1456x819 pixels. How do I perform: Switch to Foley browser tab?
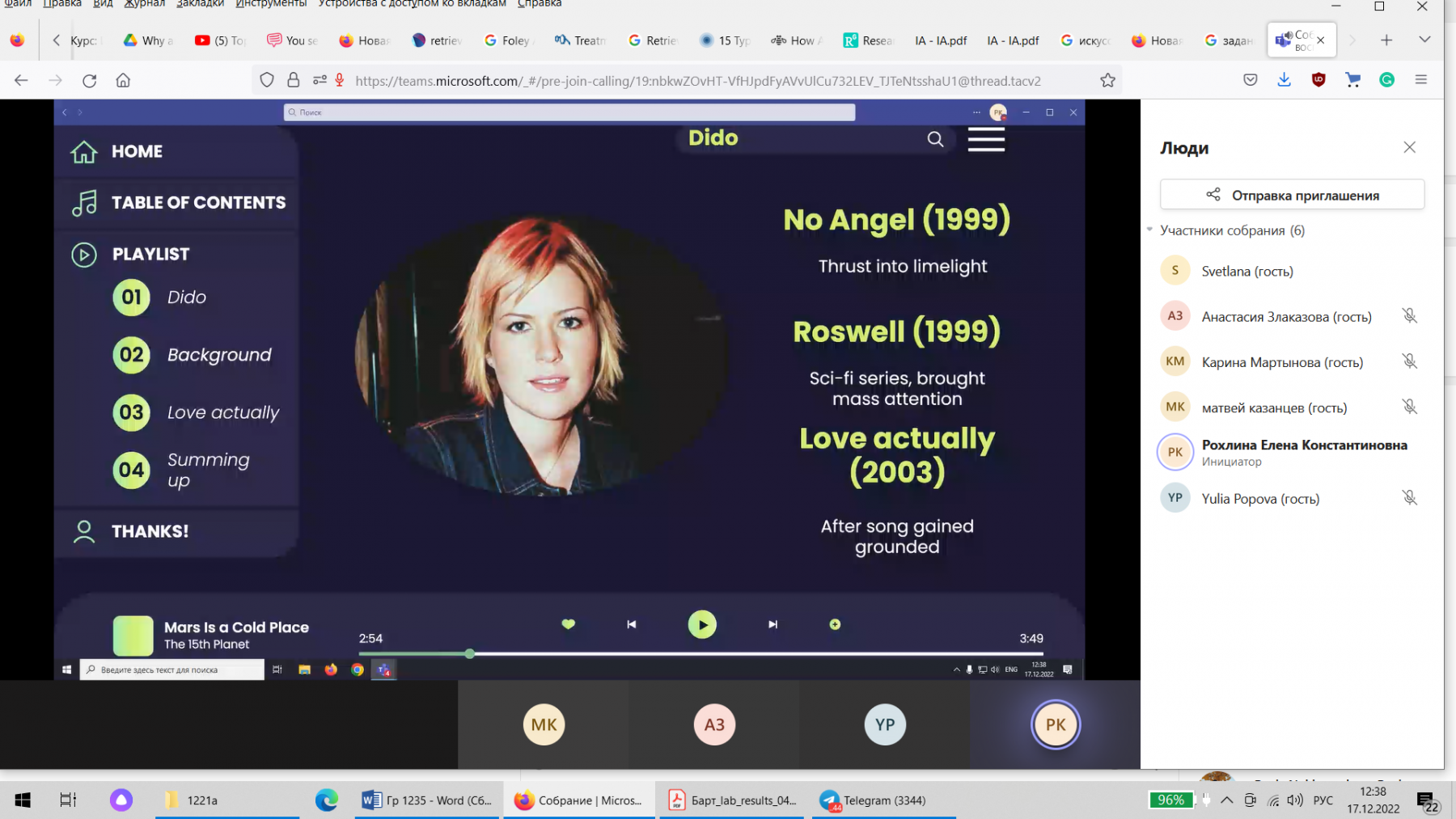(x=507, y=40)
